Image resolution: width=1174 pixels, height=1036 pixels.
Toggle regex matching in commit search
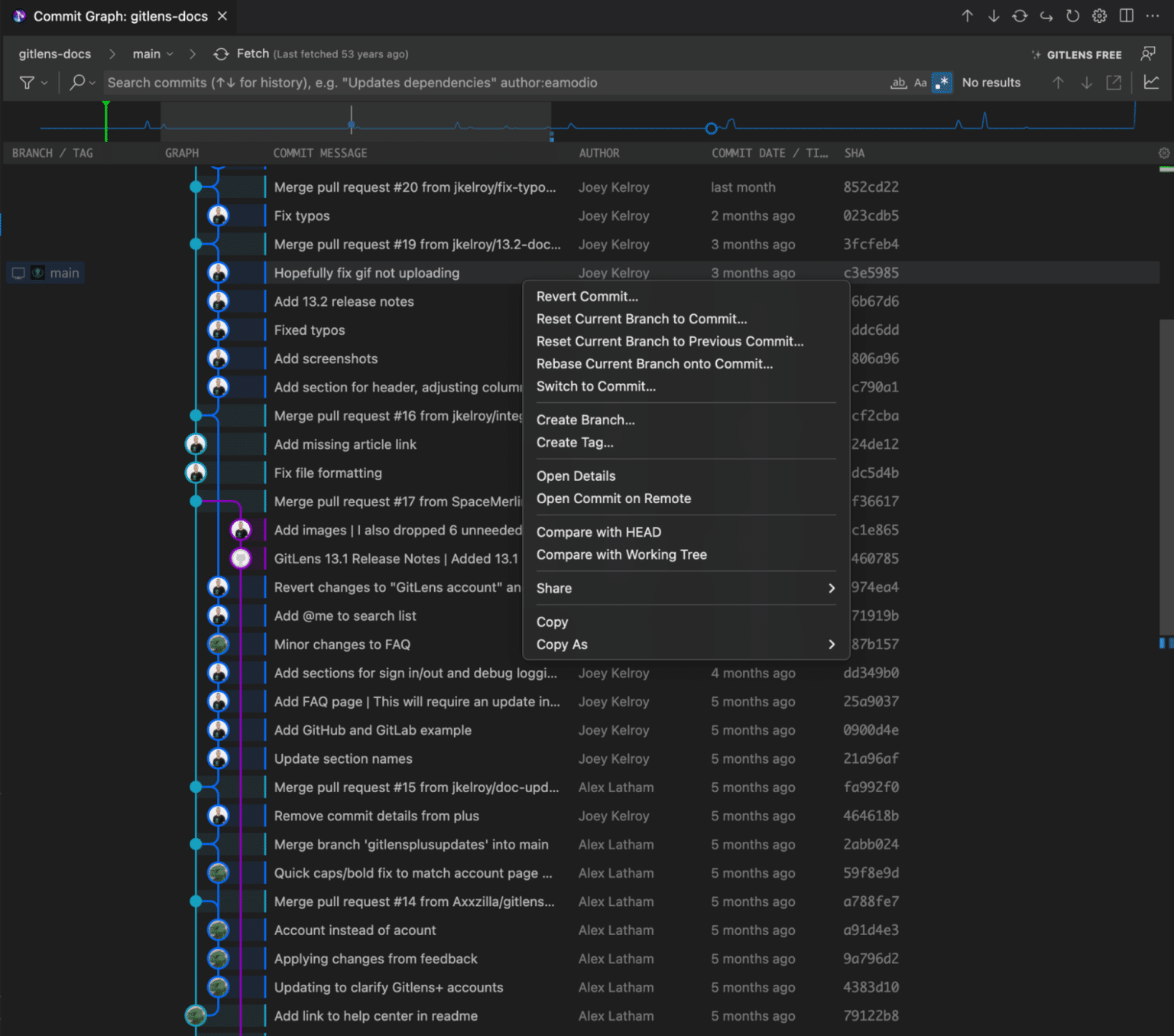942,83
